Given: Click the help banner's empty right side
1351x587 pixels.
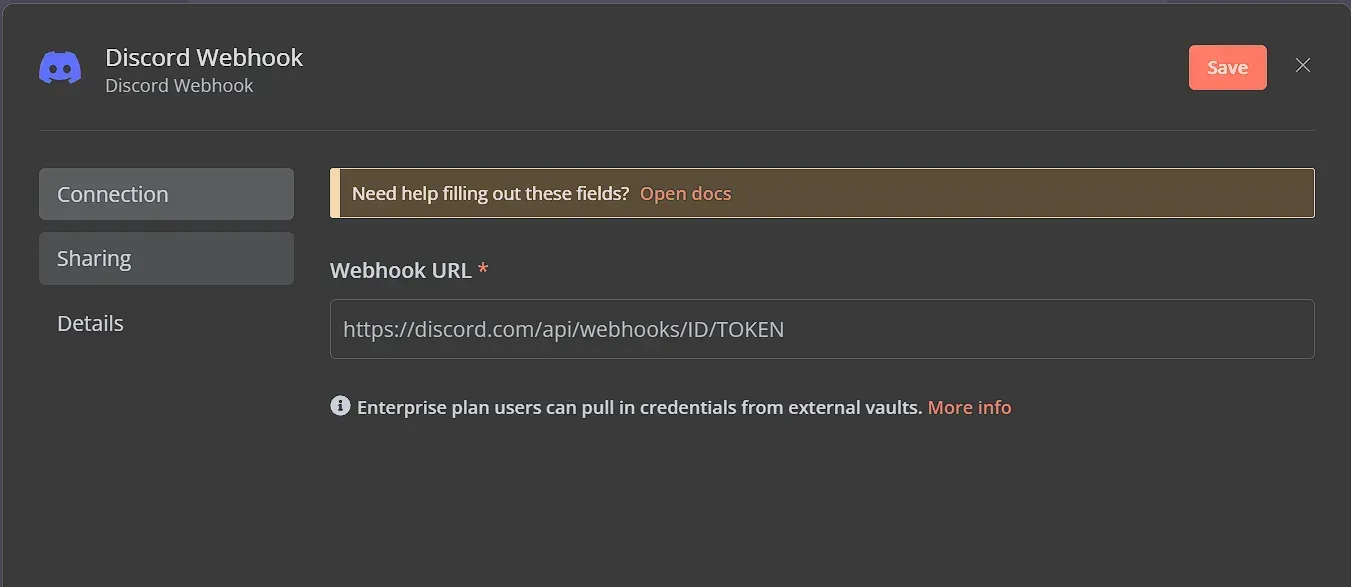Looking at the screenshot, I should point(1020,193).
